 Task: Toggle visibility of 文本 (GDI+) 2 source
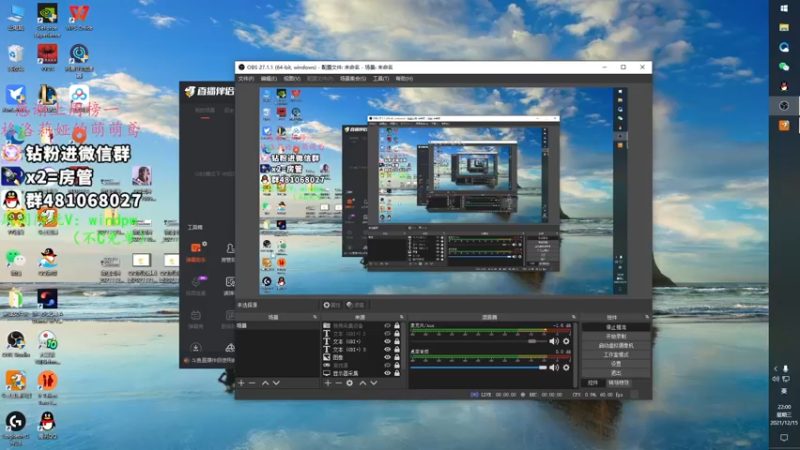(387, 333)
